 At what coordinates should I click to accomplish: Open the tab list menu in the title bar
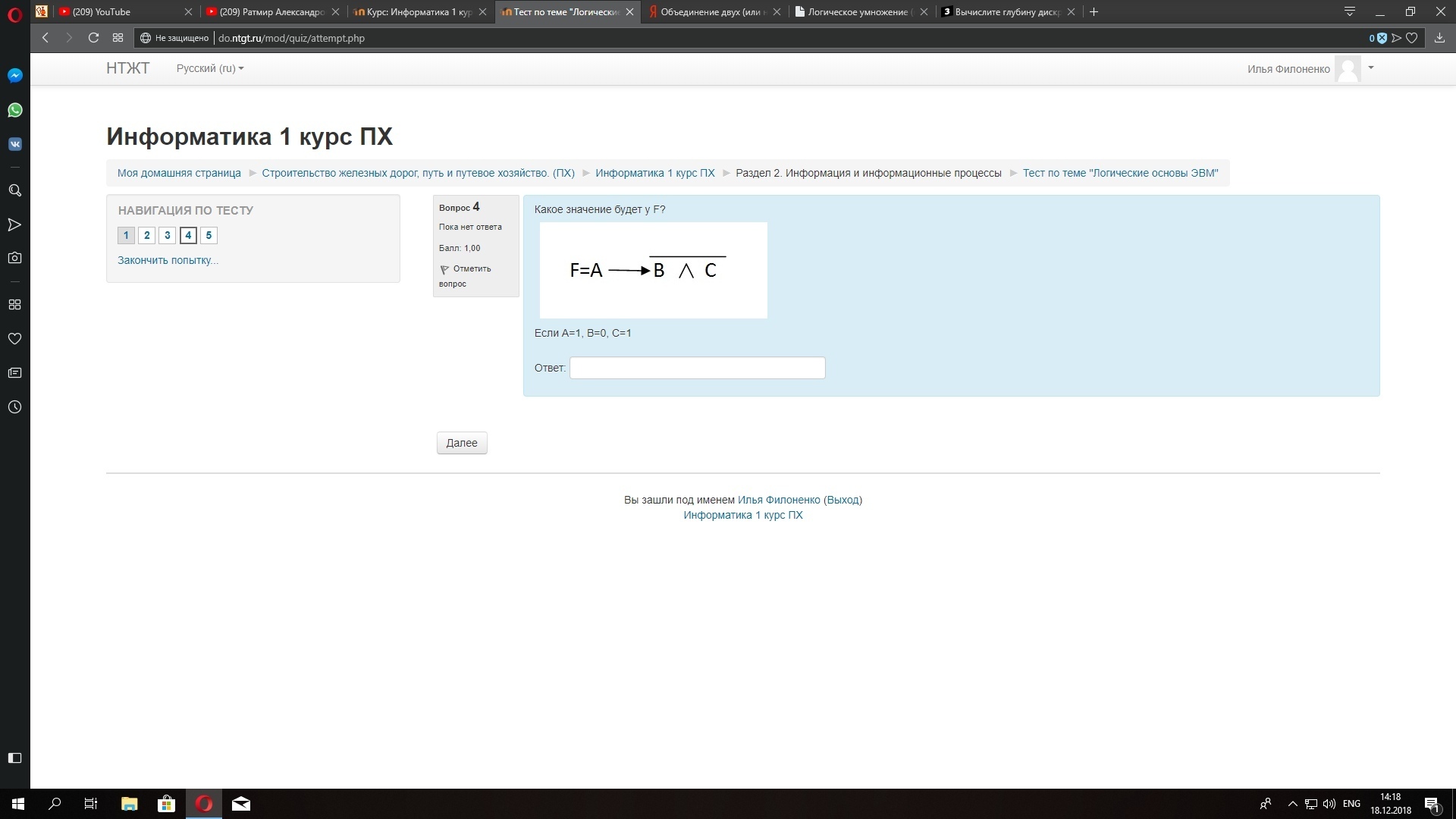tap(1350, 12)
